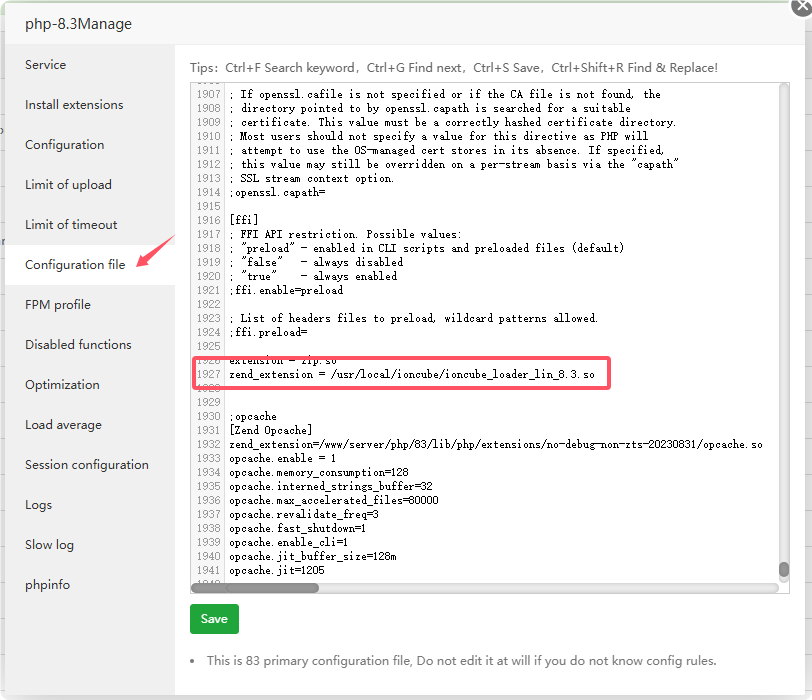Select the Configuration menu item
Viewport: 812px width, 700px height.
[64, 145]
